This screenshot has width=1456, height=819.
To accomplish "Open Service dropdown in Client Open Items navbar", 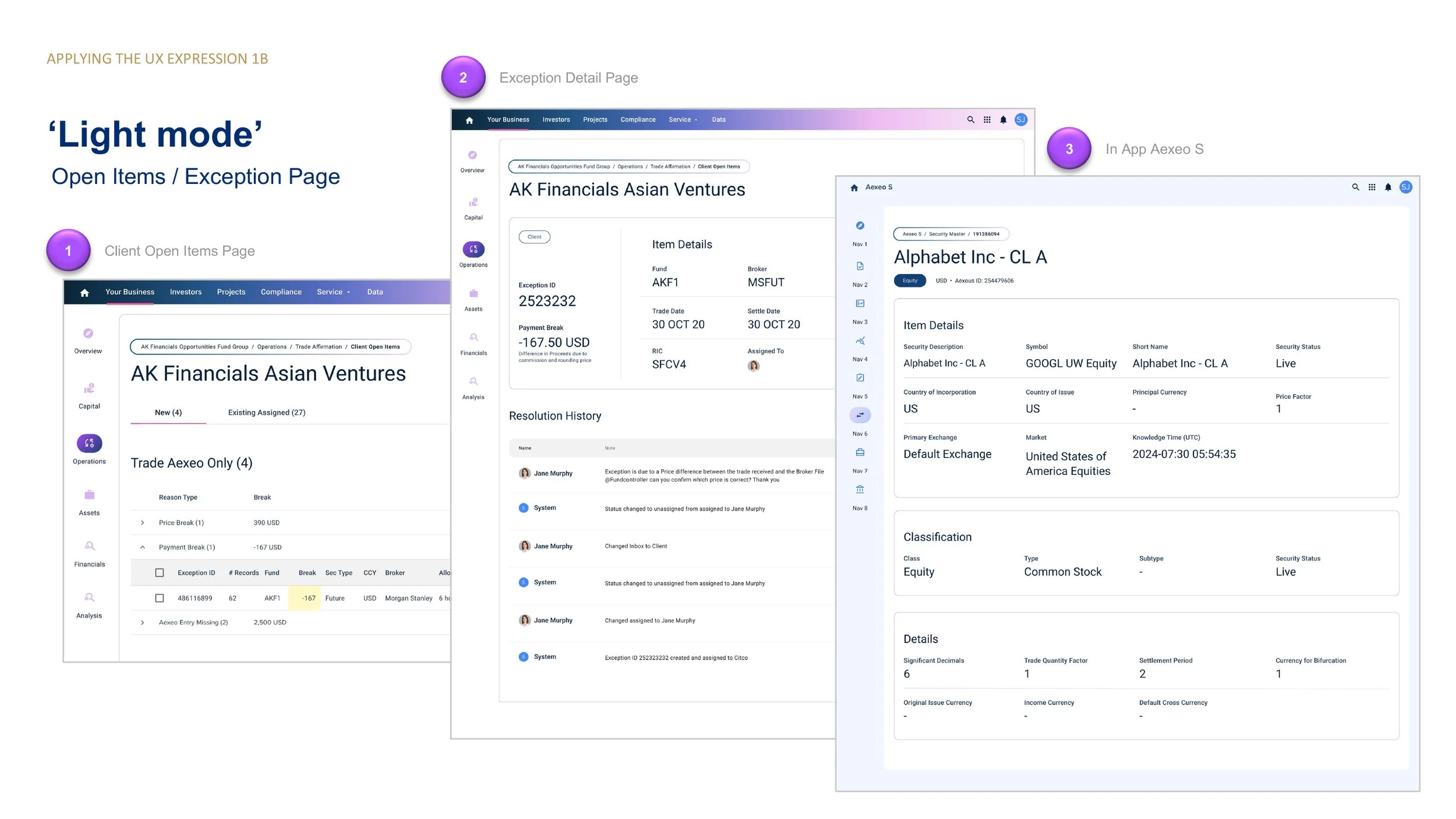I will (x=333, y=292).
